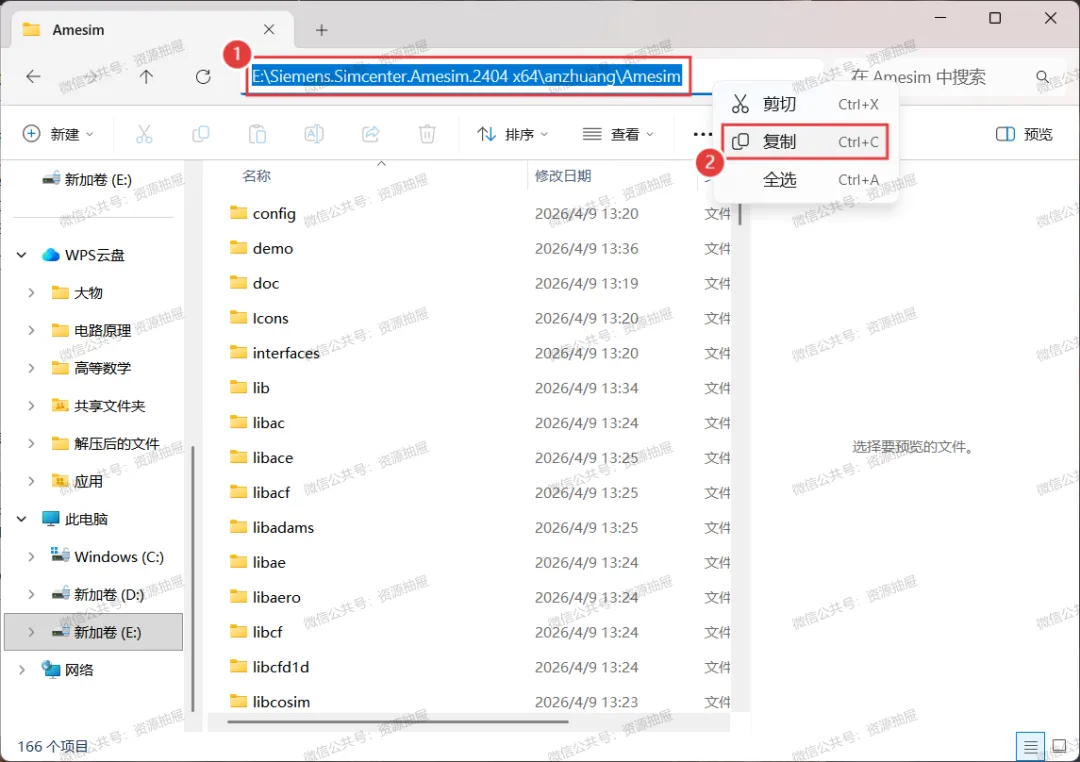Click the lib folder icon

238,387
